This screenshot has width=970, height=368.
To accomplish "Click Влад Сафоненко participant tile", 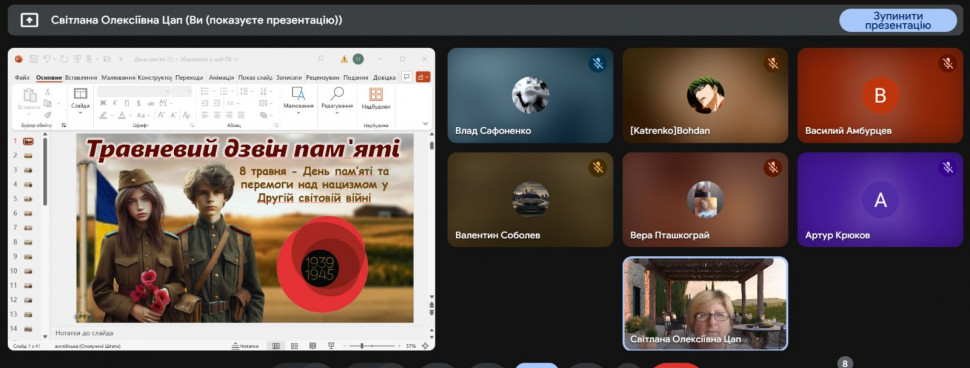I will [x=530, y=95].
